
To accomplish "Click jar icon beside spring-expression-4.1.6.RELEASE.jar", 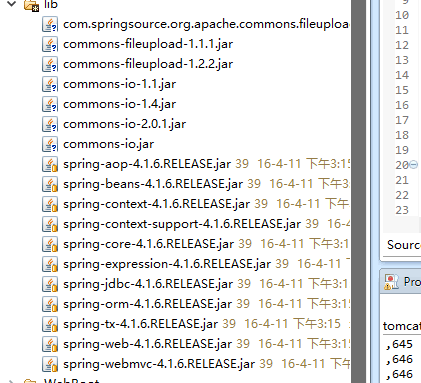I will (50, 265).
